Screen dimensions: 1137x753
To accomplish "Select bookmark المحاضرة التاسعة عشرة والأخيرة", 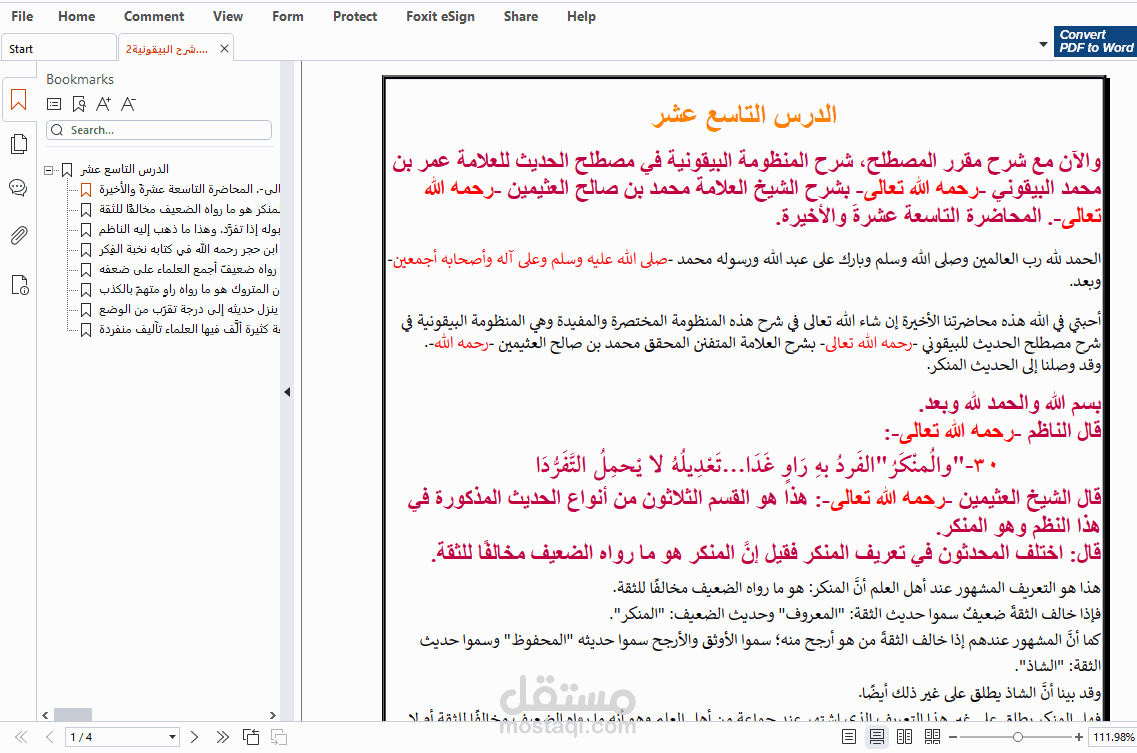I will pos(189,189).
